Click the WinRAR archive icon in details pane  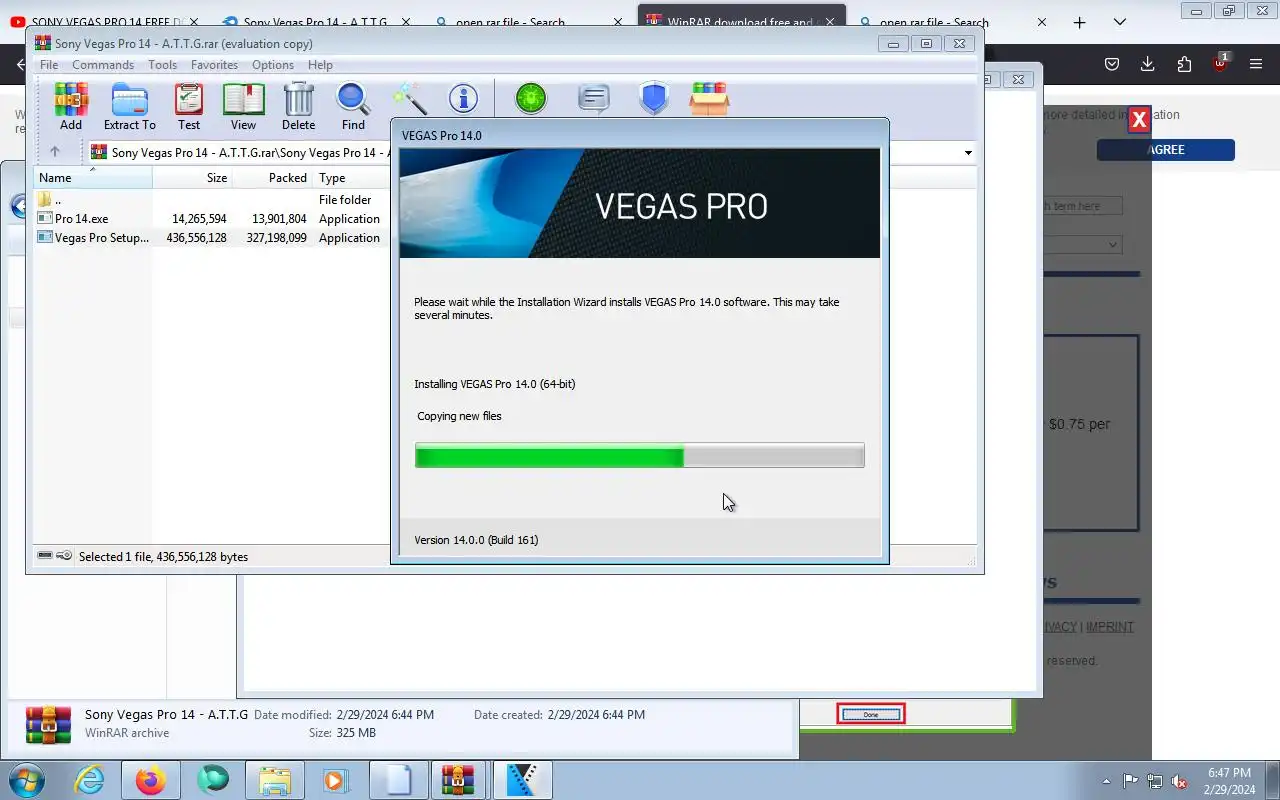pos(48,724)
